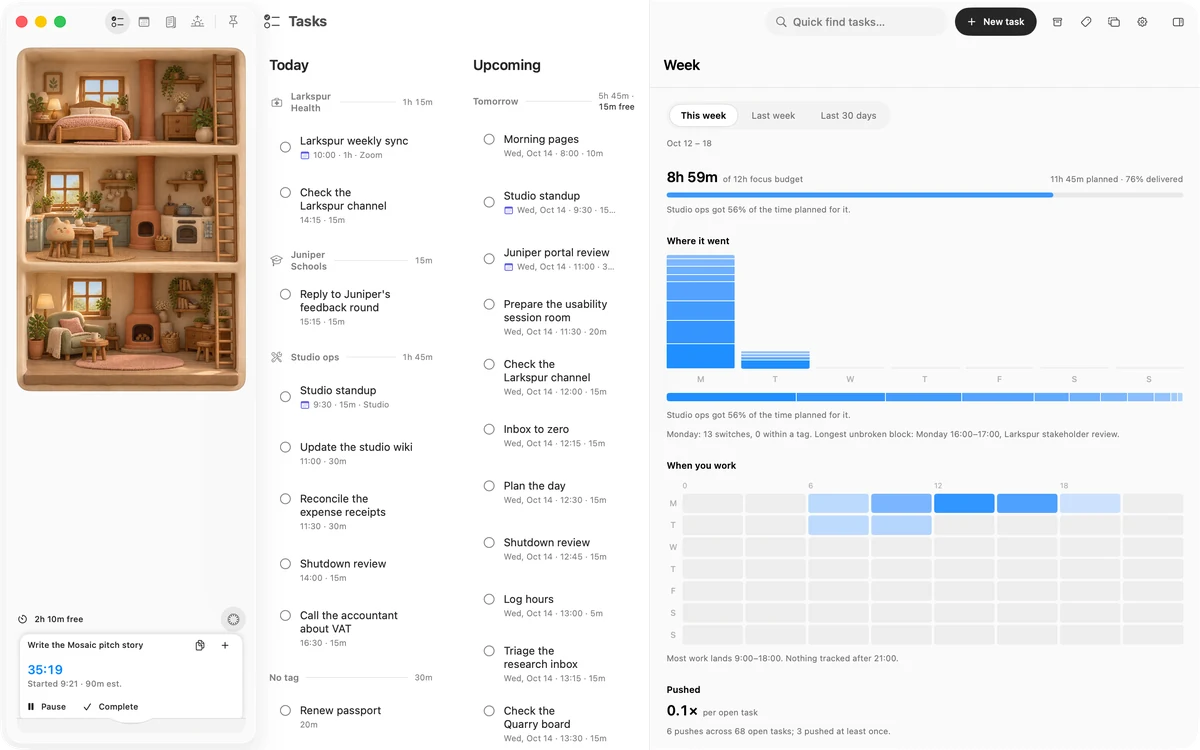Screen dimensions: 1200x750
Task: Focus the Quick find tasks field
Action: (x=856, y=22)
